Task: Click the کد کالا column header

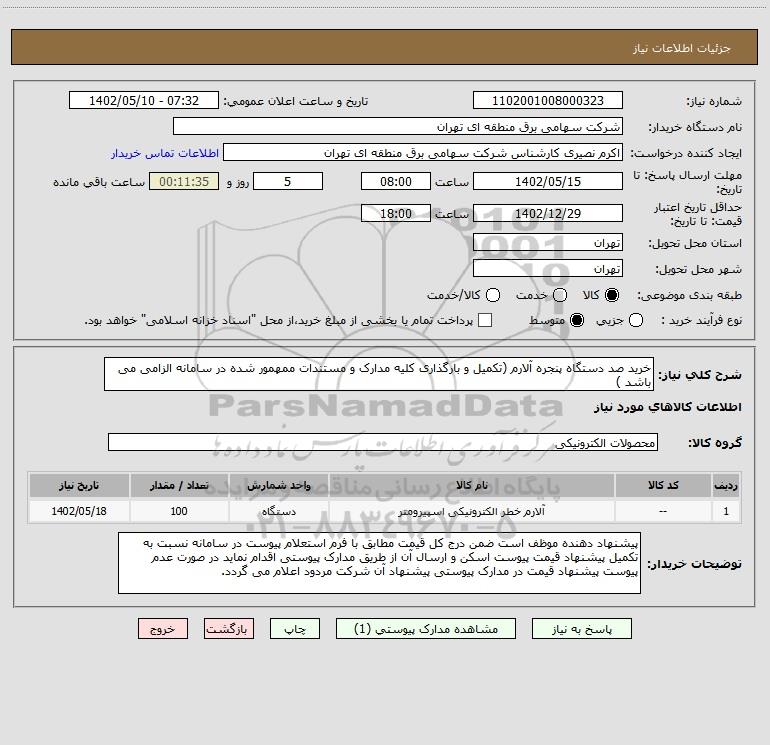Action: (663, 485)
